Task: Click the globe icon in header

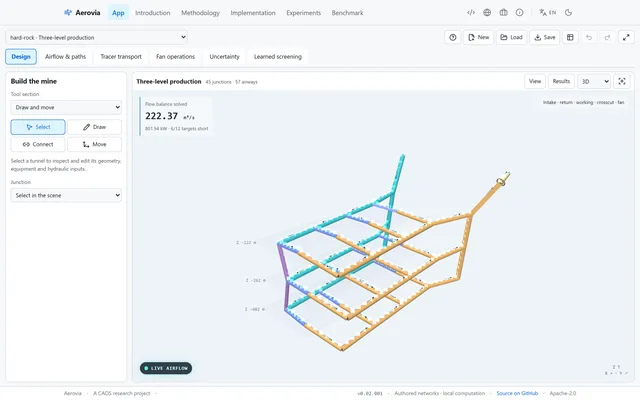Action: click(x=487, y=13)
